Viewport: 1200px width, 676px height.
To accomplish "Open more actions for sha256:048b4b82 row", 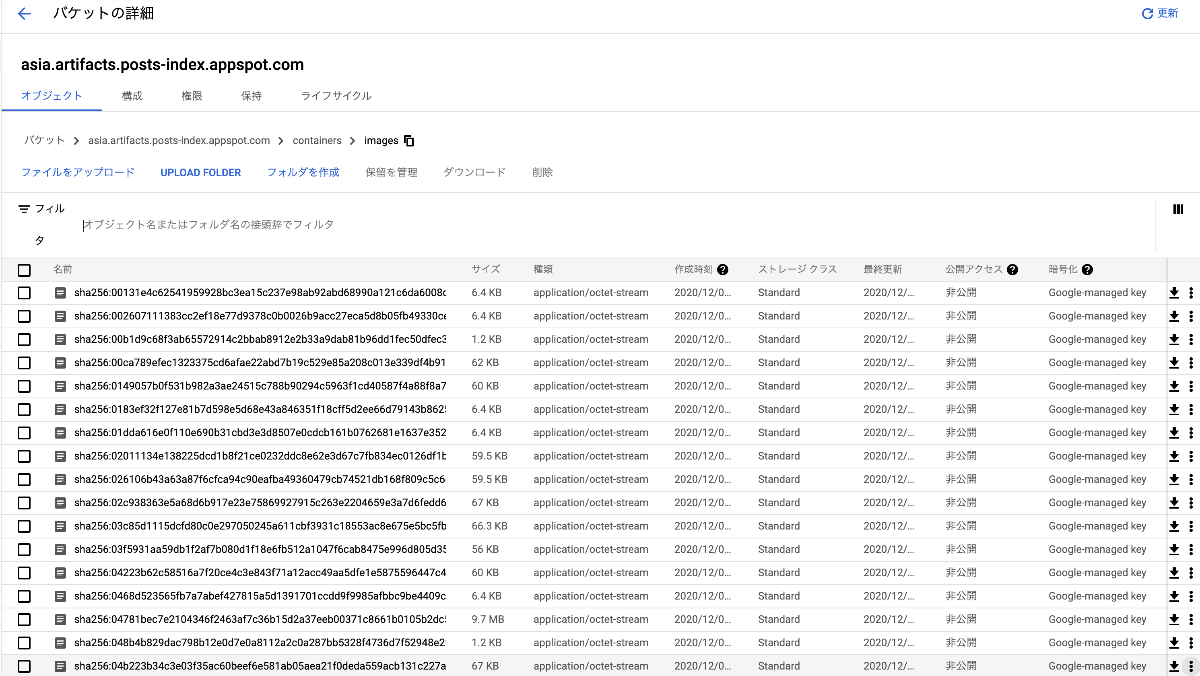I will 1191,643.
